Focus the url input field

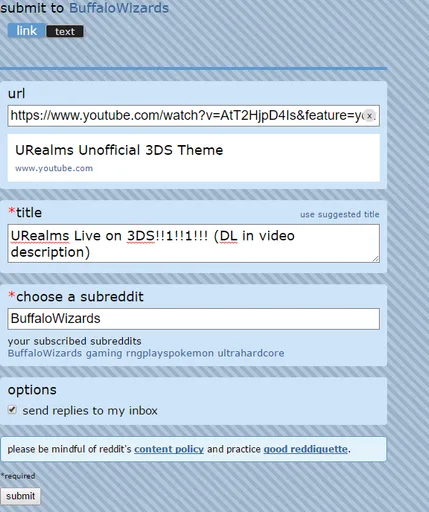[x=193, y=116]
